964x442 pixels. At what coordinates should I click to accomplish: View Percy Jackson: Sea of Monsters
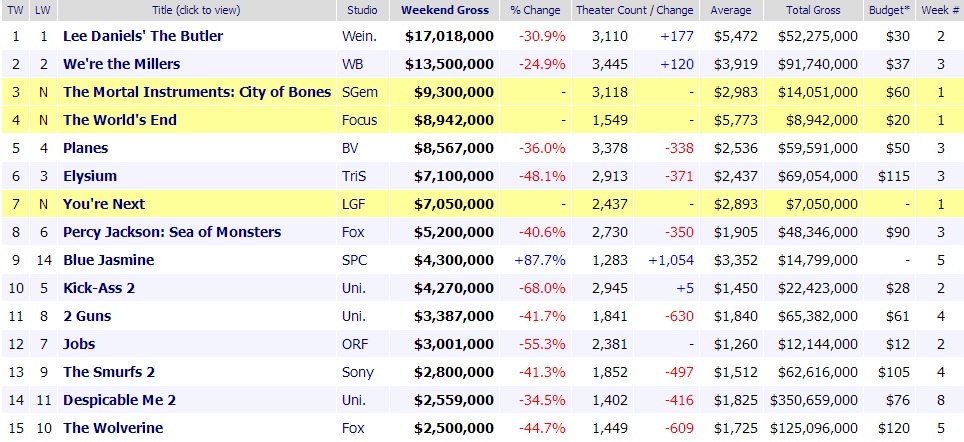[x=172, y=232]
